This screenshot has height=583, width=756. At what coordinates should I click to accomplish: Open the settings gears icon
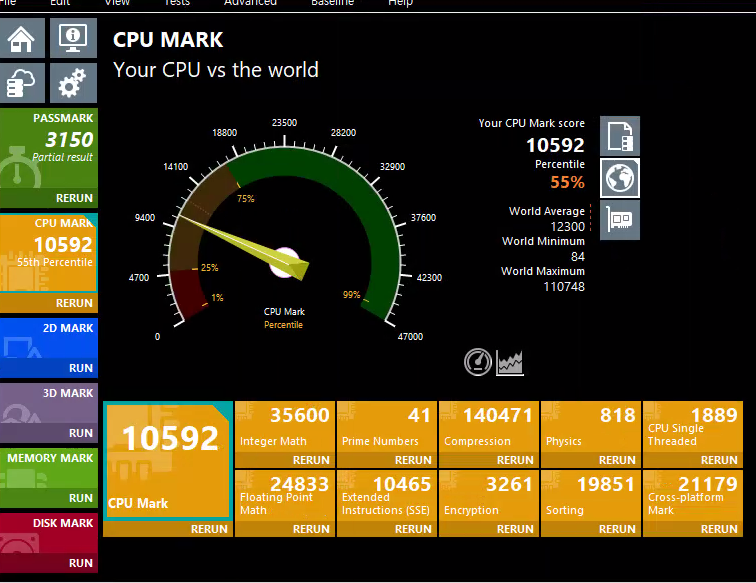[73, 83]
